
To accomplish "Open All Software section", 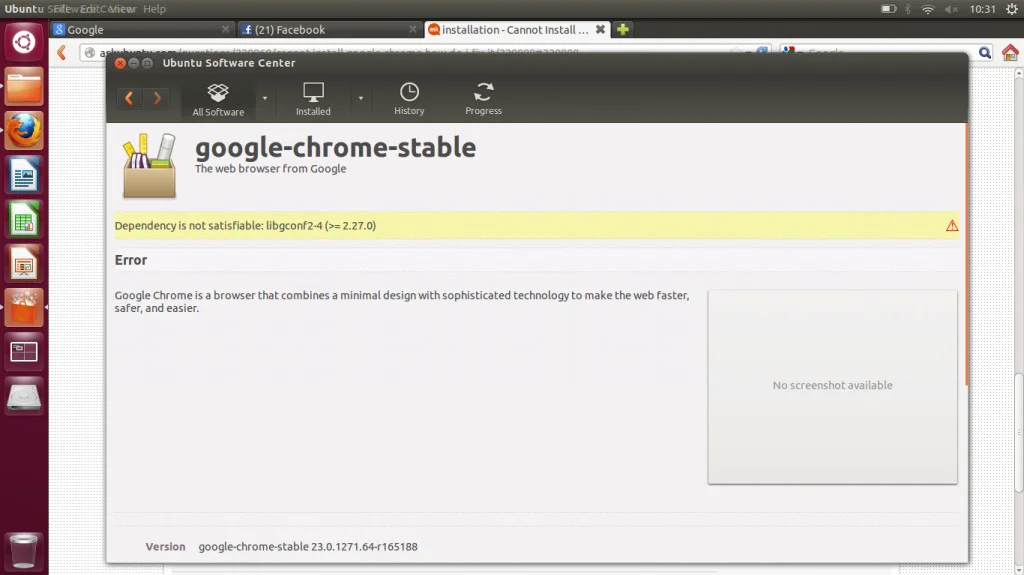I will click(x=218, y=99).
